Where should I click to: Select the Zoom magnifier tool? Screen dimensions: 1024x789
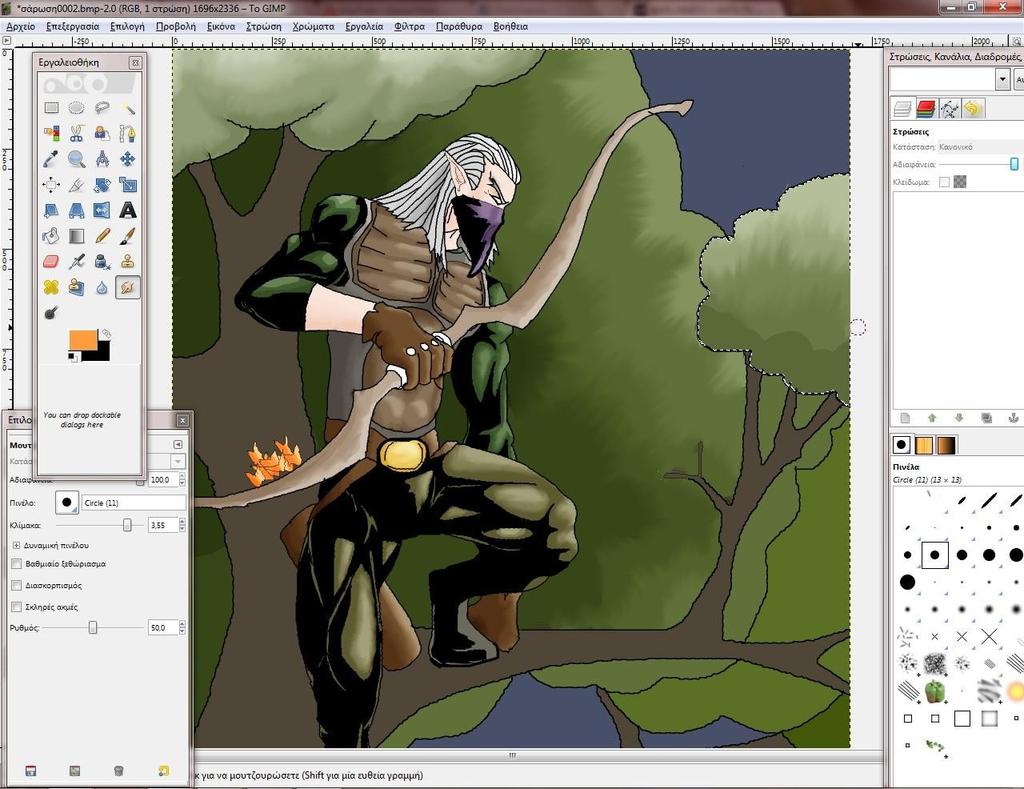point(76,159)
